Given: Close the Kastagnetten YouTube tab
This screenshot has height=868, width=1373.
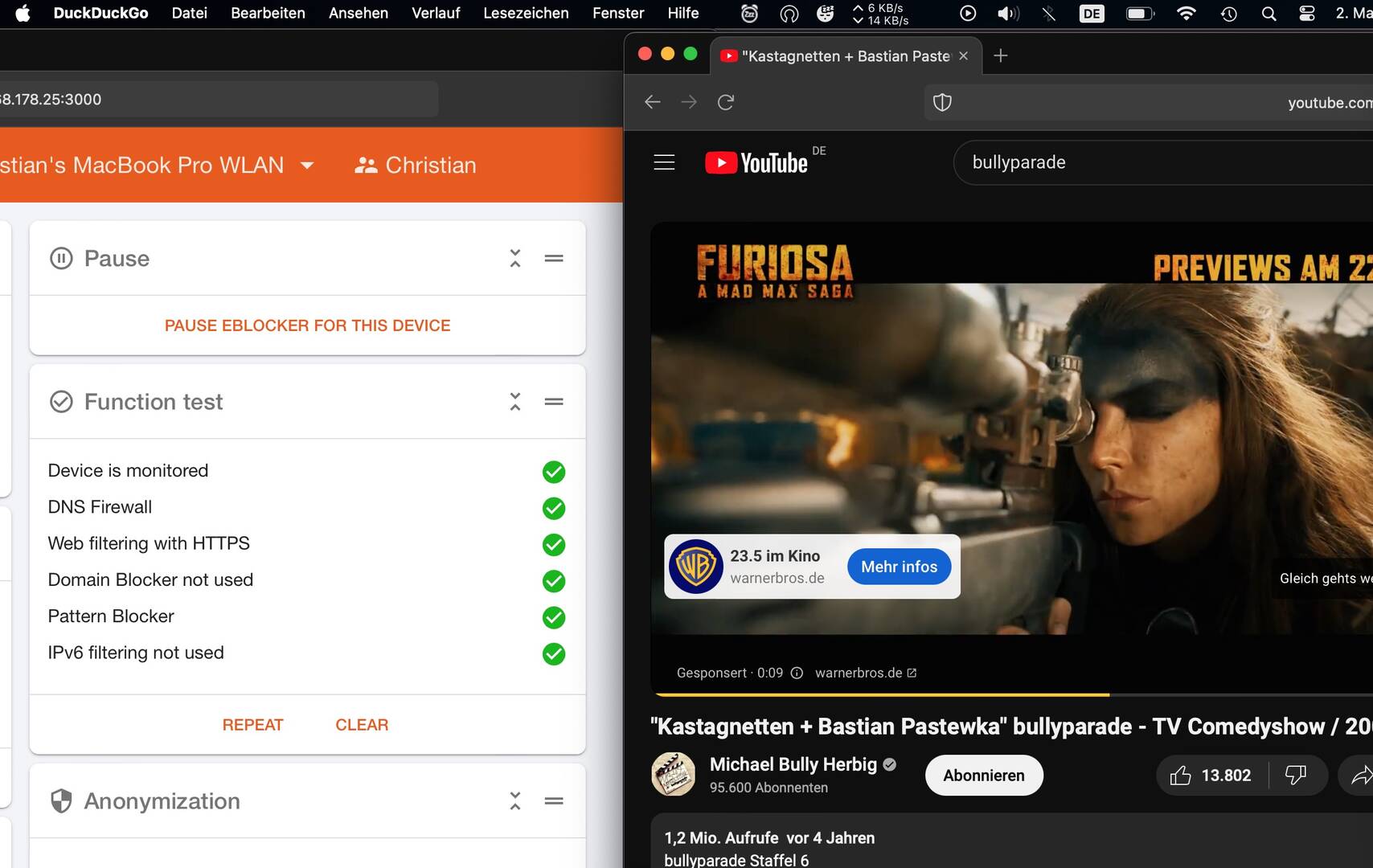Looking at the screenshot, I should (x=964, y=55).
